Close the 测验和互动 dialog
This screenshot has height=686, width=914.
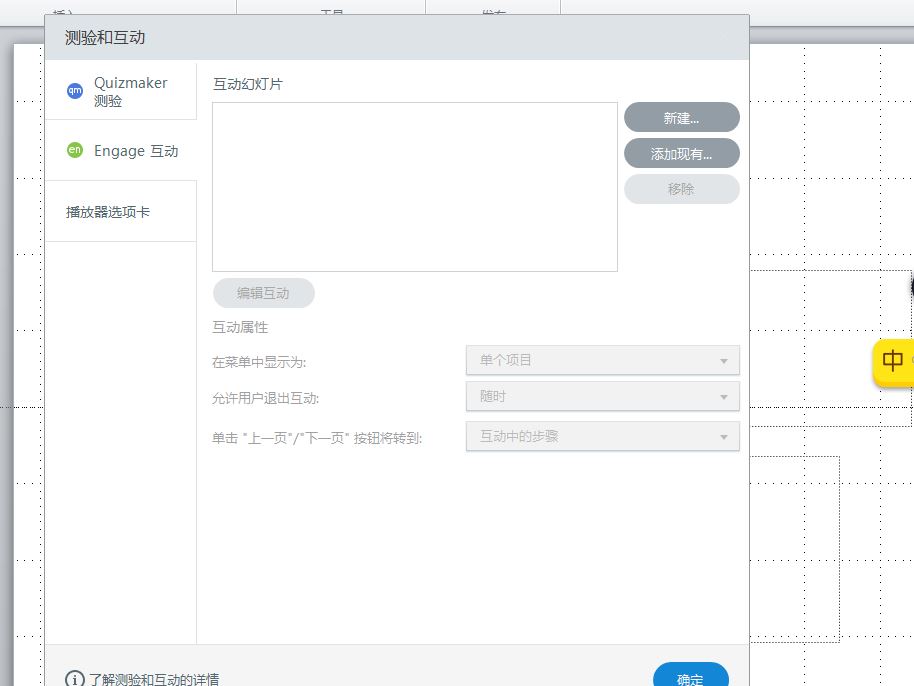(725, 38)
